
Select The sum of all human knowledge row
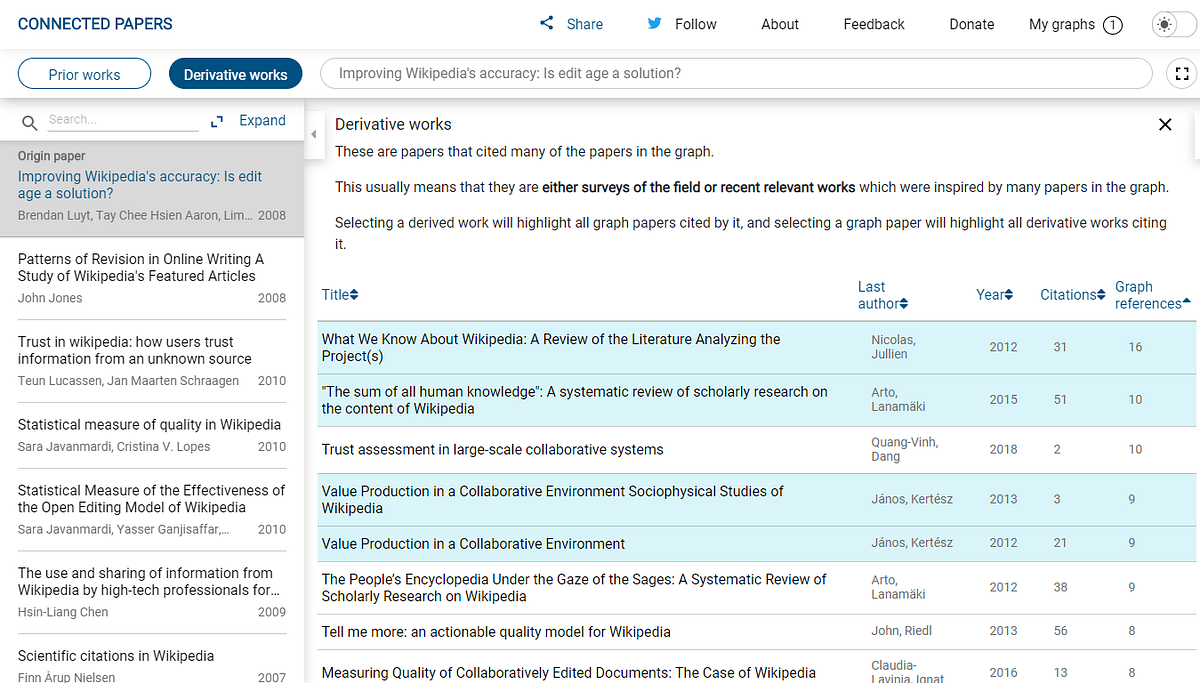[x=757, y=400]
